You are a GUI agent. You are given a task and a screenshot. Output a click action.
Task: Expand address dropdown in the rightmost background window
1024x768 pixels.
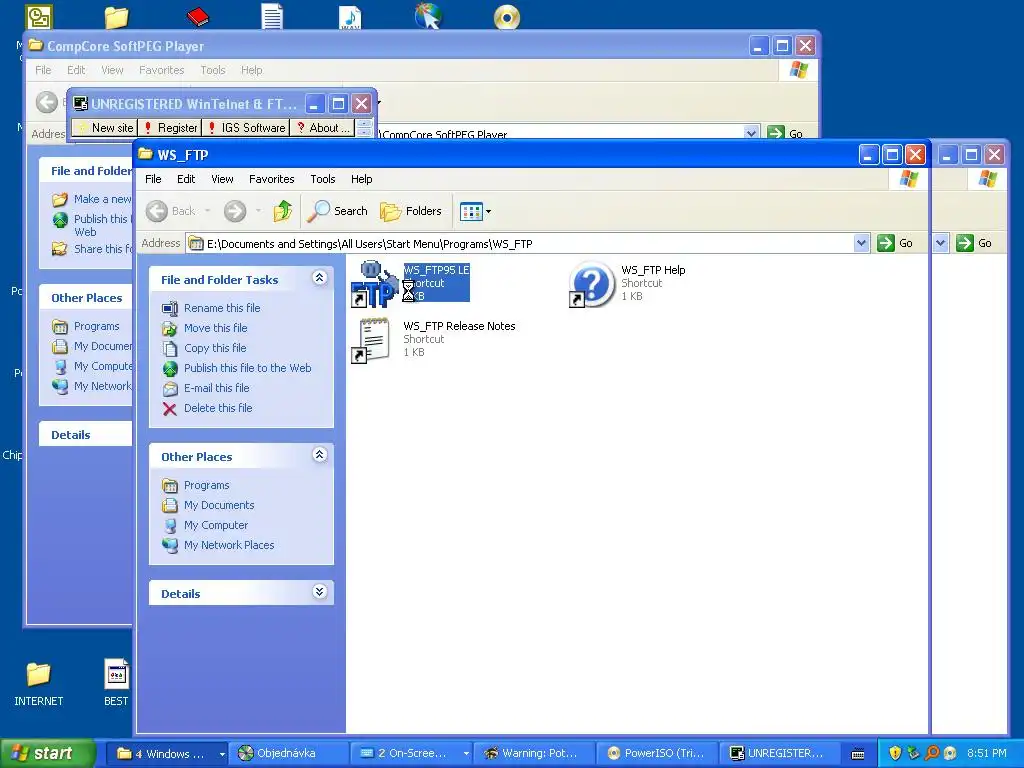940,244
